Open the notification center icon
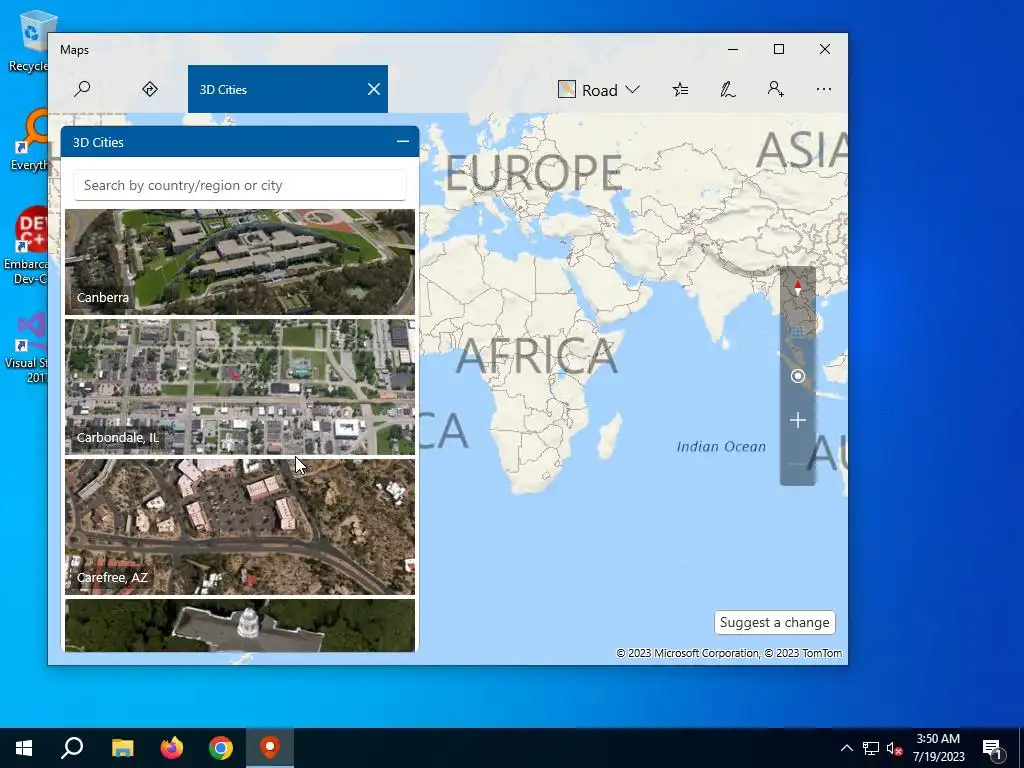The width and height of the screenshot is (1024, 768). (x=993, y=748)
